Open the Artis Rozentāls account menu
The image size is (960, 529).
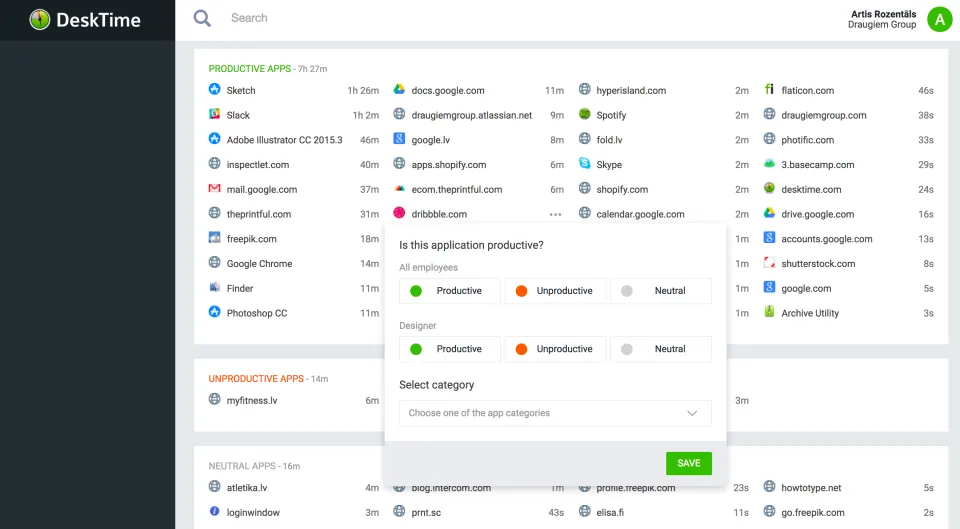click(882, 19)
